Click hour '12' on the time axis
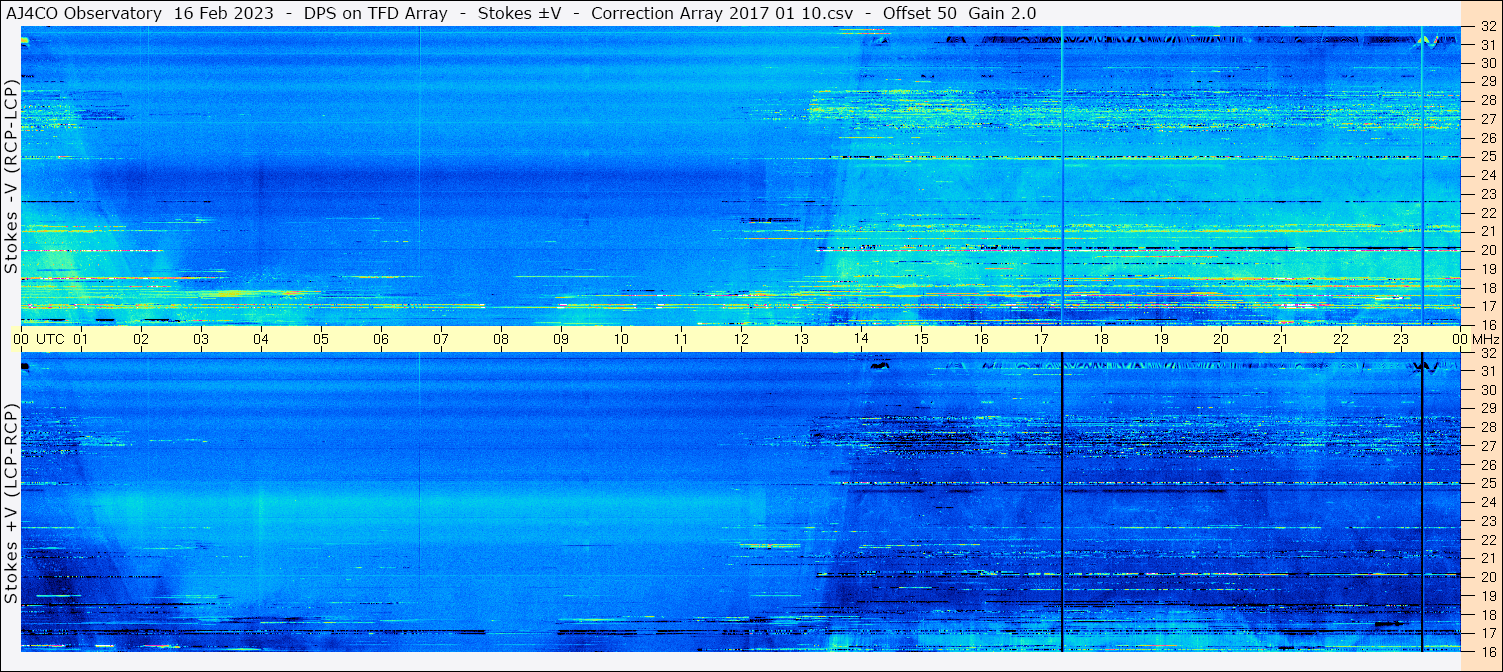 741,339
